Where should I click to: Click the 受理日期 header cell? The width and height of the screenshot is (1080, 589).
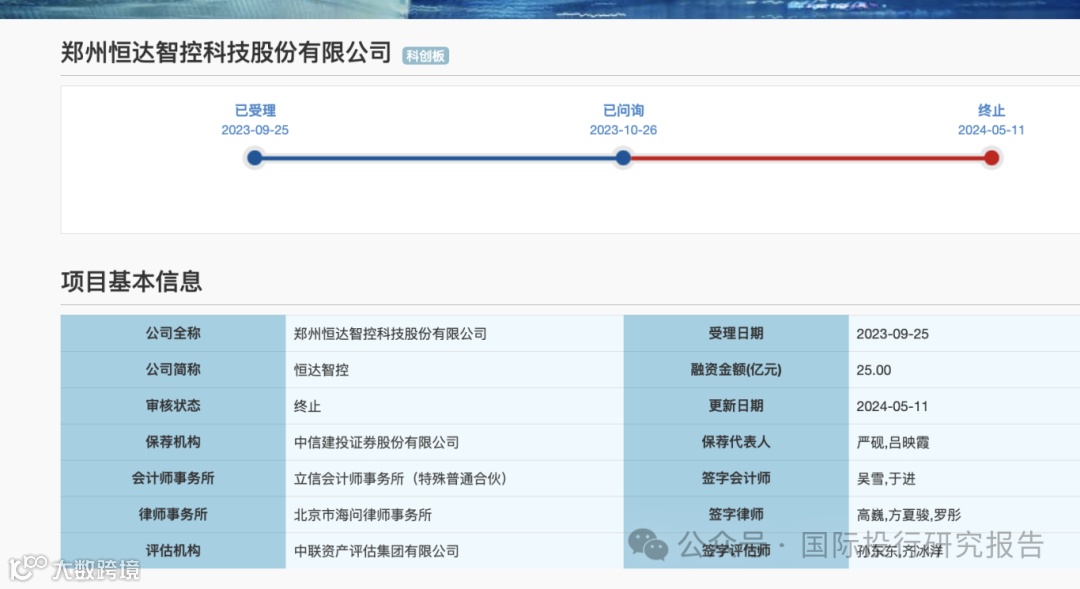(736, 333)
